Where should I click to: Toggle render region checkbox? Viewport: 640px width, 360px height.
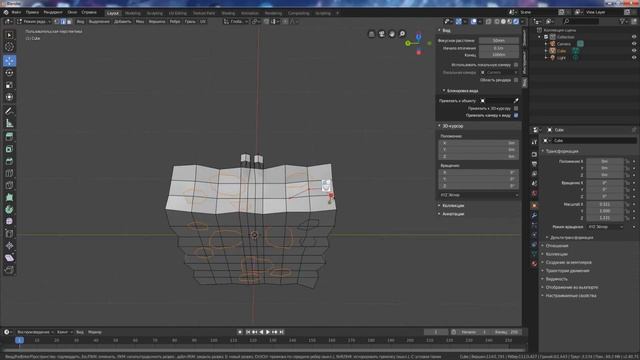point(516,80)
